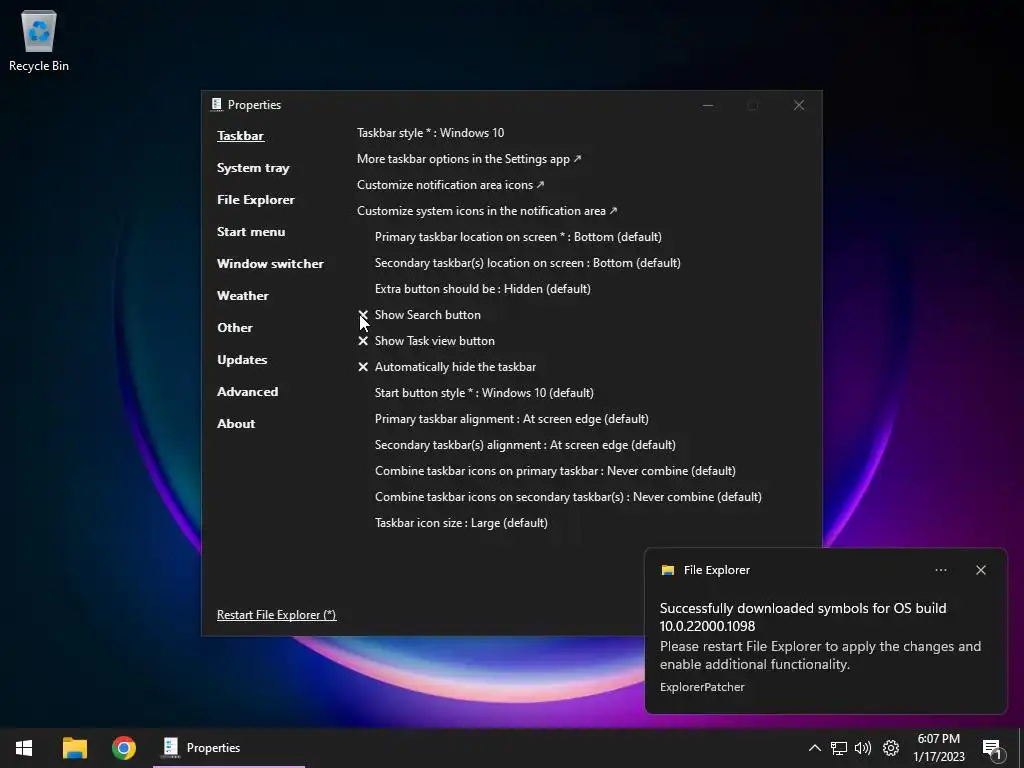Change Secondary taskbar(s) alignment setting
Screen dimensions: 1024x768
pyautogui.click(x=525, y=445)
